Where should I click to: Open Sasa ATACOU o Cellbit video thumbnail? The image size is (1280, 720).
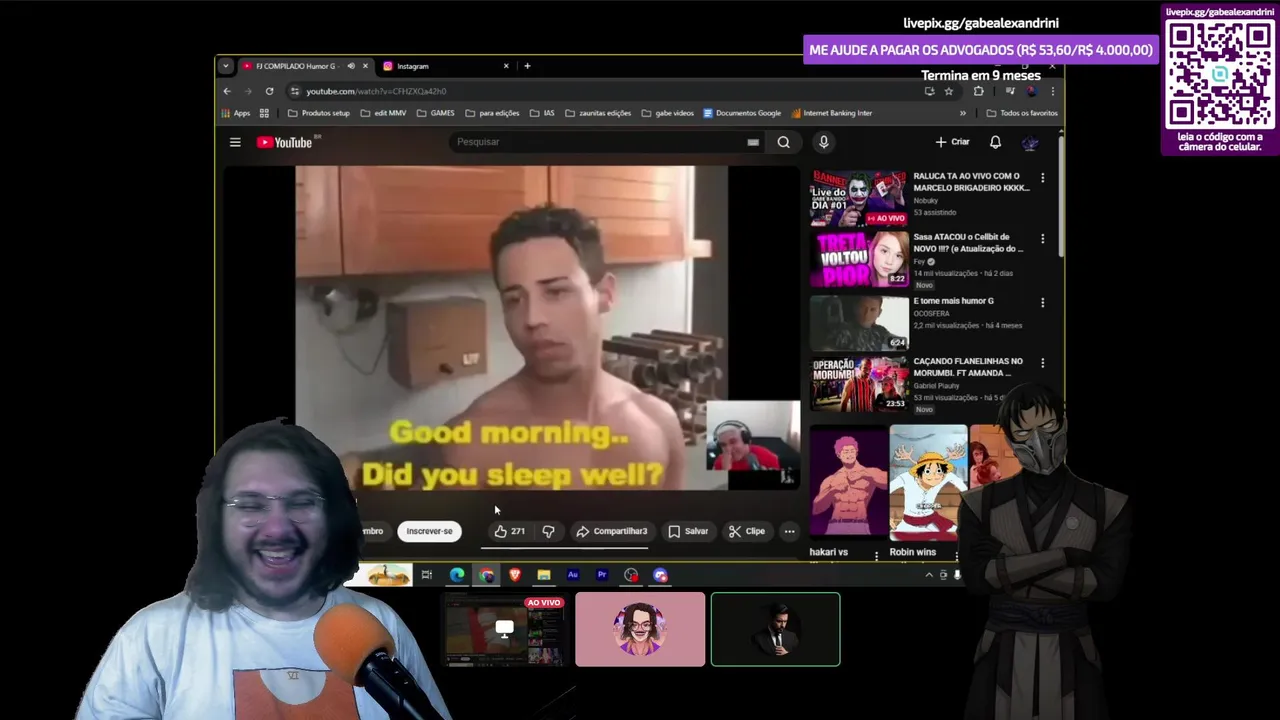[x=859, y=260]
